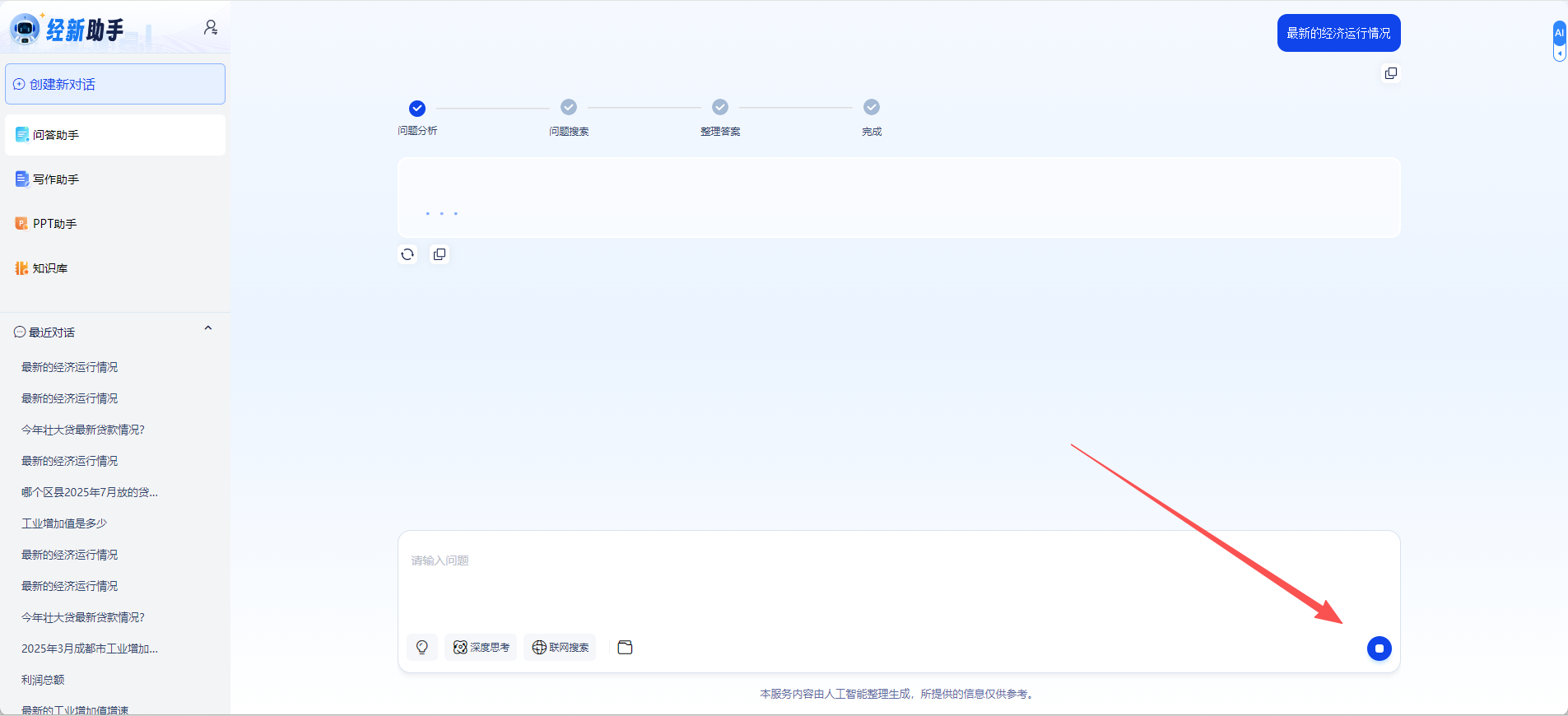Collapse the 最近对话 recent chats list
1568x716 pixels.
[208, 328]
